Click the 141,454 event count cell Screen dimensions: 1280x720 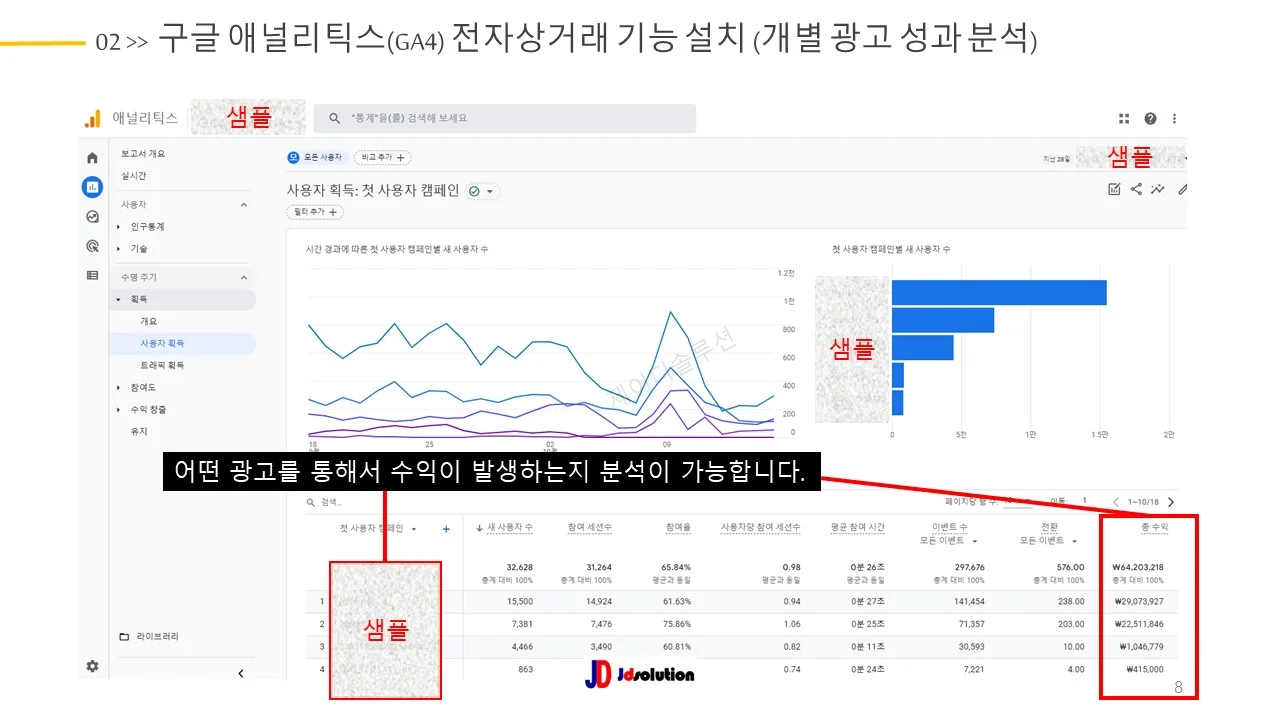click(970, 602)
